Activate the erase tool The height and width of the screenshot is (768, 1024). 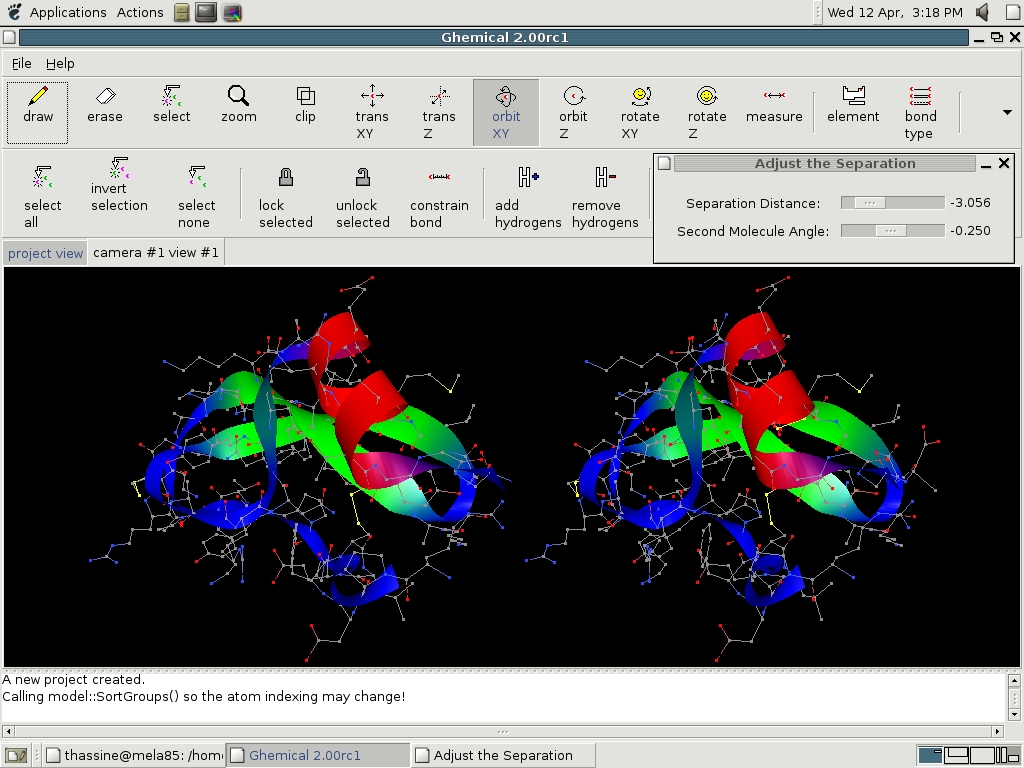[x=105, y=106]
